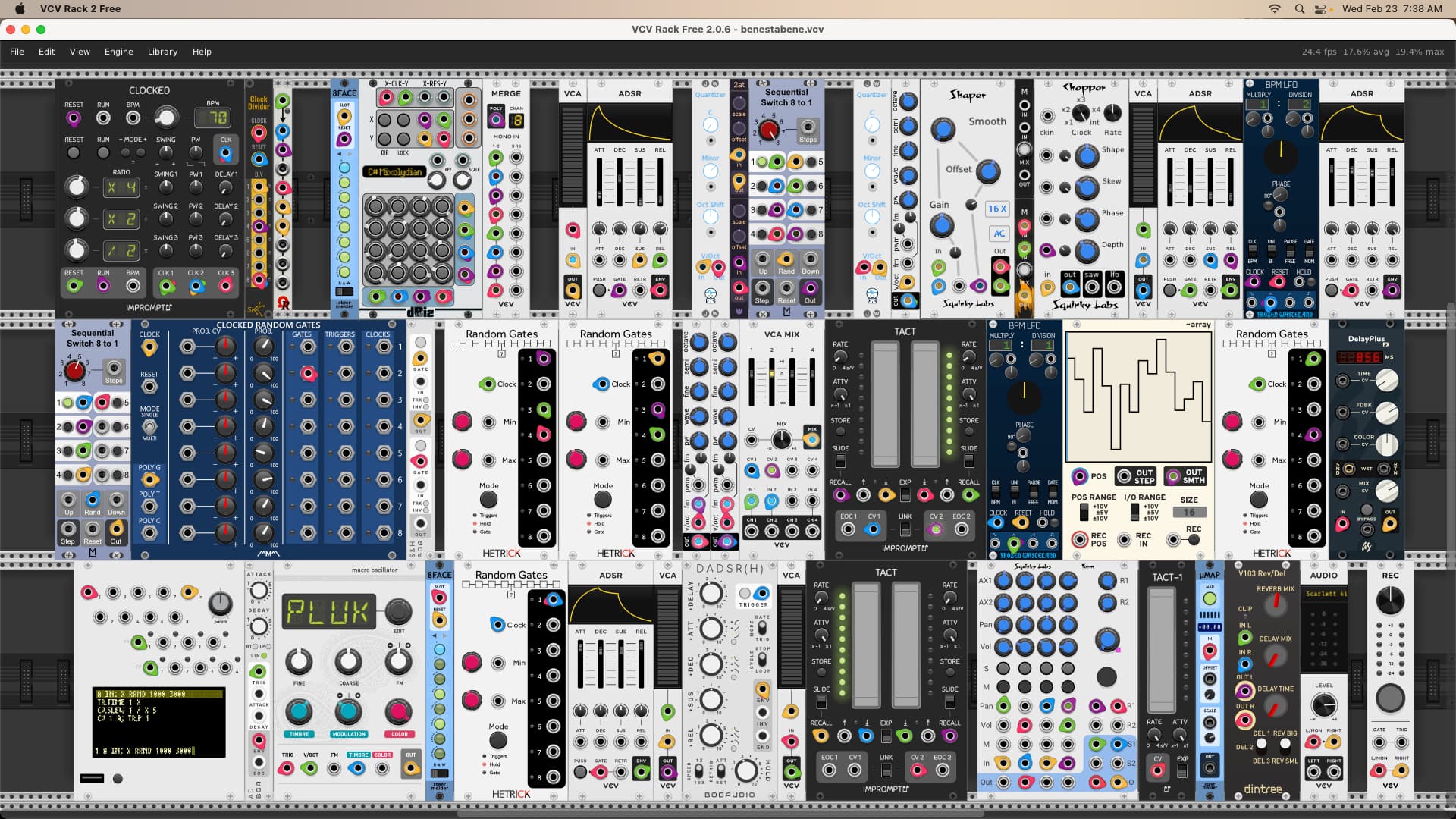This screenshot has width=1456, height=819.
Task: Click the Clocked Random Gates CLOCK input jack
Action: pyautogui.click(x=149, y=348)
